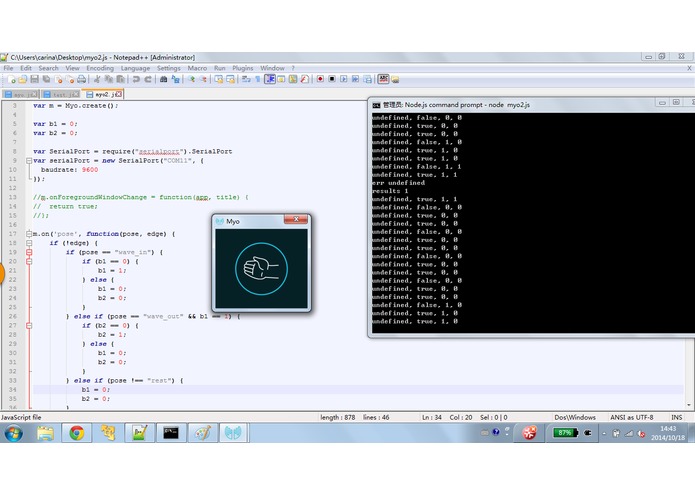Collapse the fold at line 18 if !edge
The image size is (695, 494).
[x=29, y=243]
